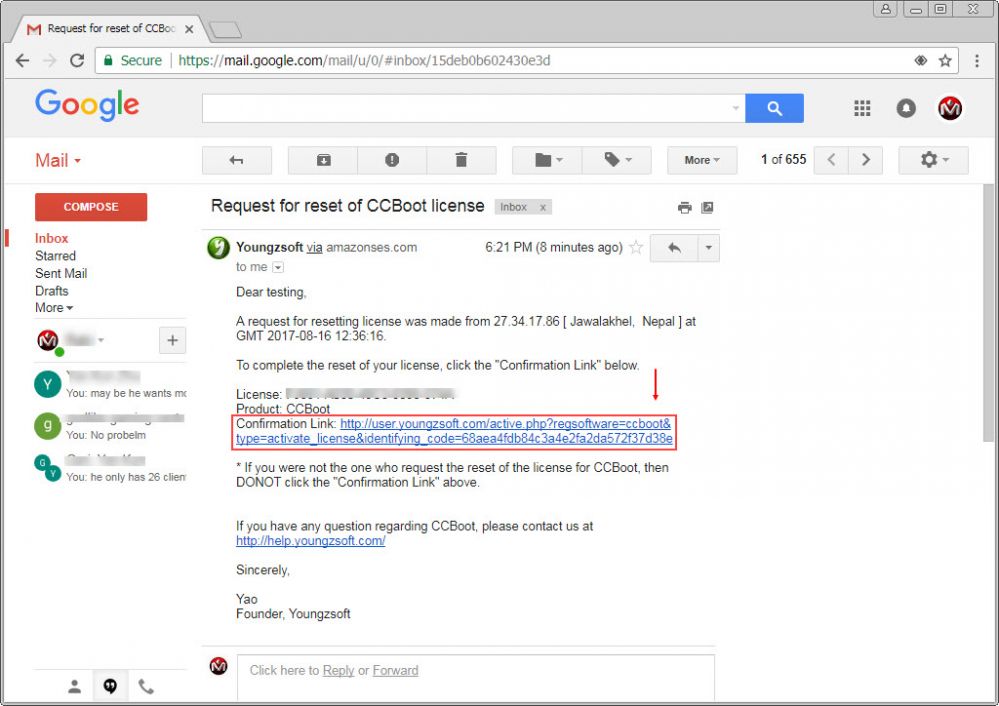
Task: Click the page vertical scrollbar
Action: point(989,313)
